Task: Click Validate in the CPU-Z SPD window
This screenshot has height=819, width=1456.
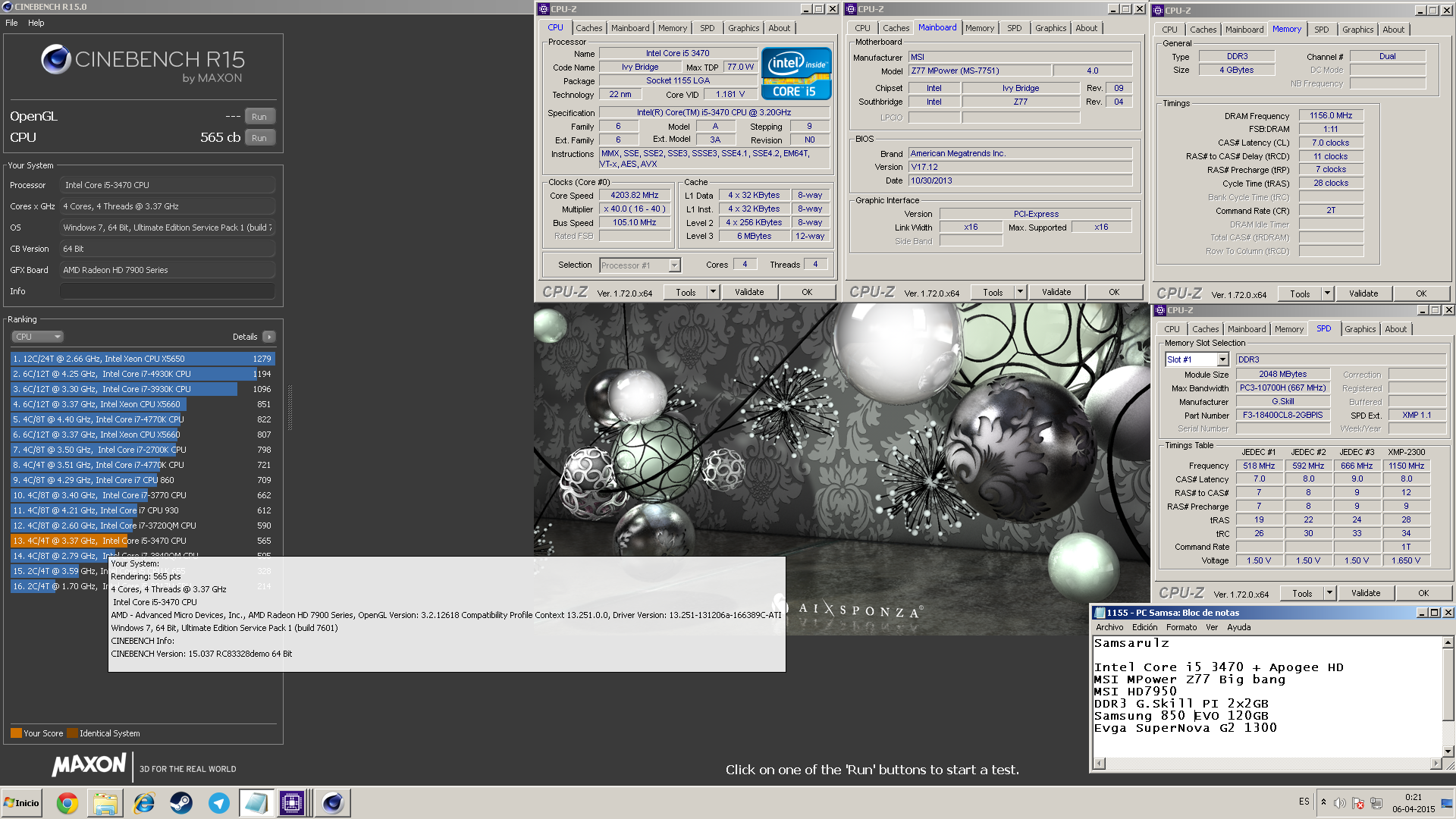Action: (x=1366, y=593)
